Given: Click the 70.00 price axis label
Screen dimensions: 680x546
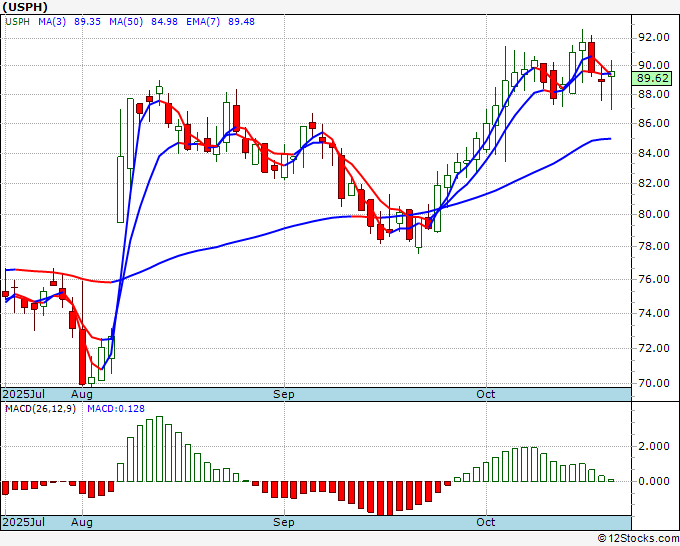Looking at the screenshot, I should [x=652, y=383].
